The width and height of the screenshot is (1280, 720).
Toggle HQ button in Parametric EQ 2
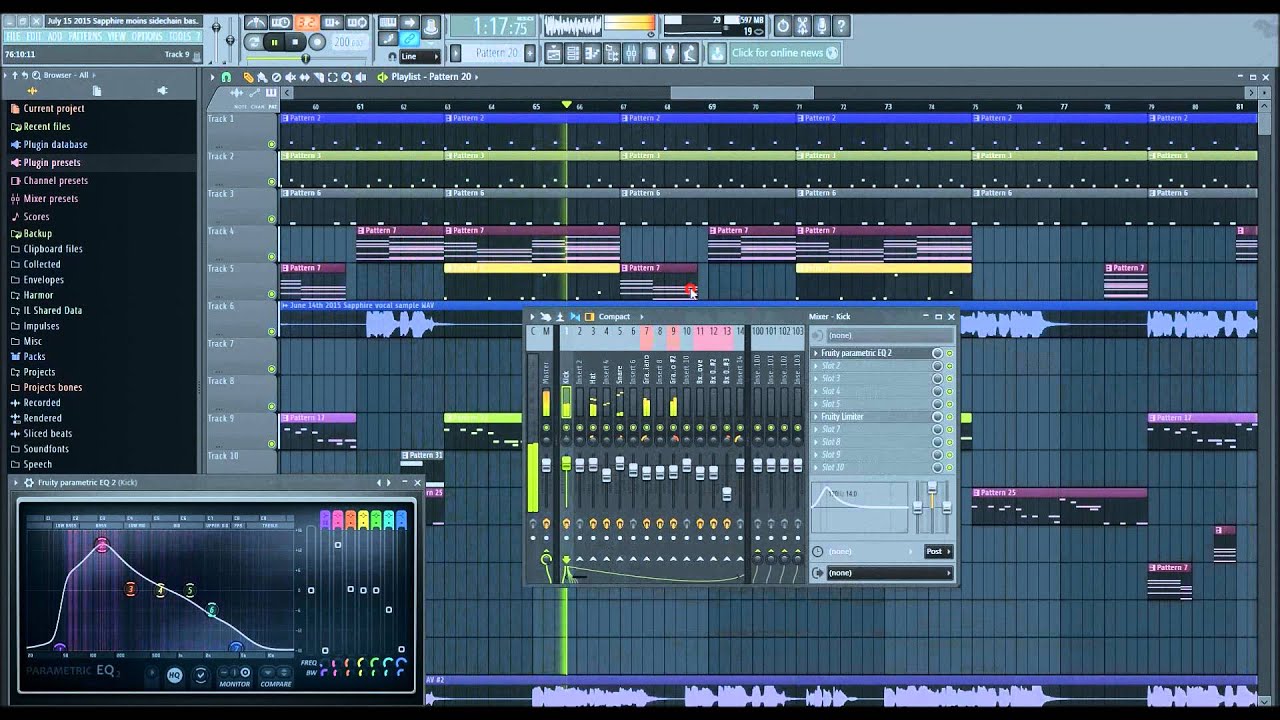174,675
